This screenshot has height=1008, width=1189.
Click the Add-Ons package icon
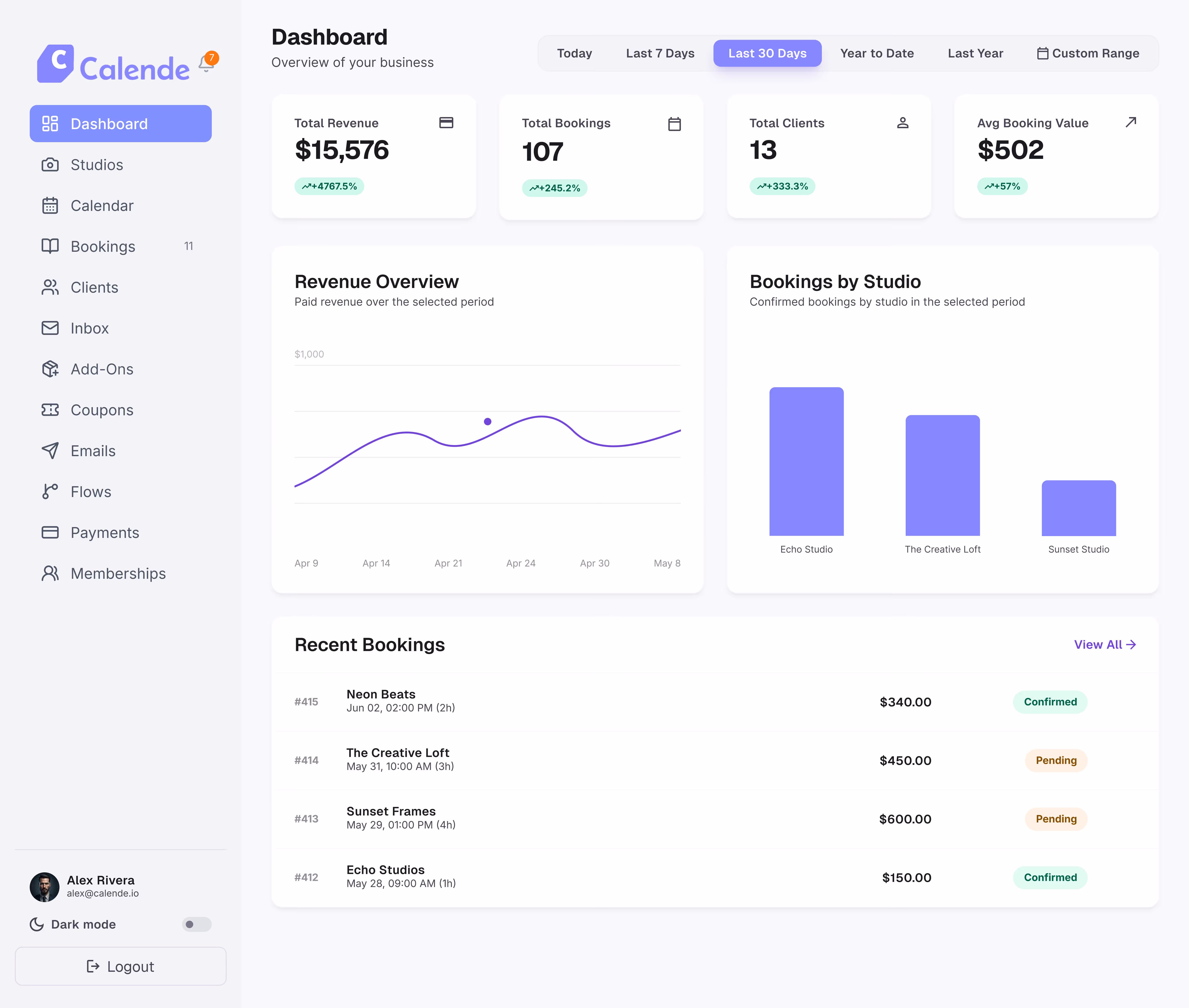click(50, 369)
